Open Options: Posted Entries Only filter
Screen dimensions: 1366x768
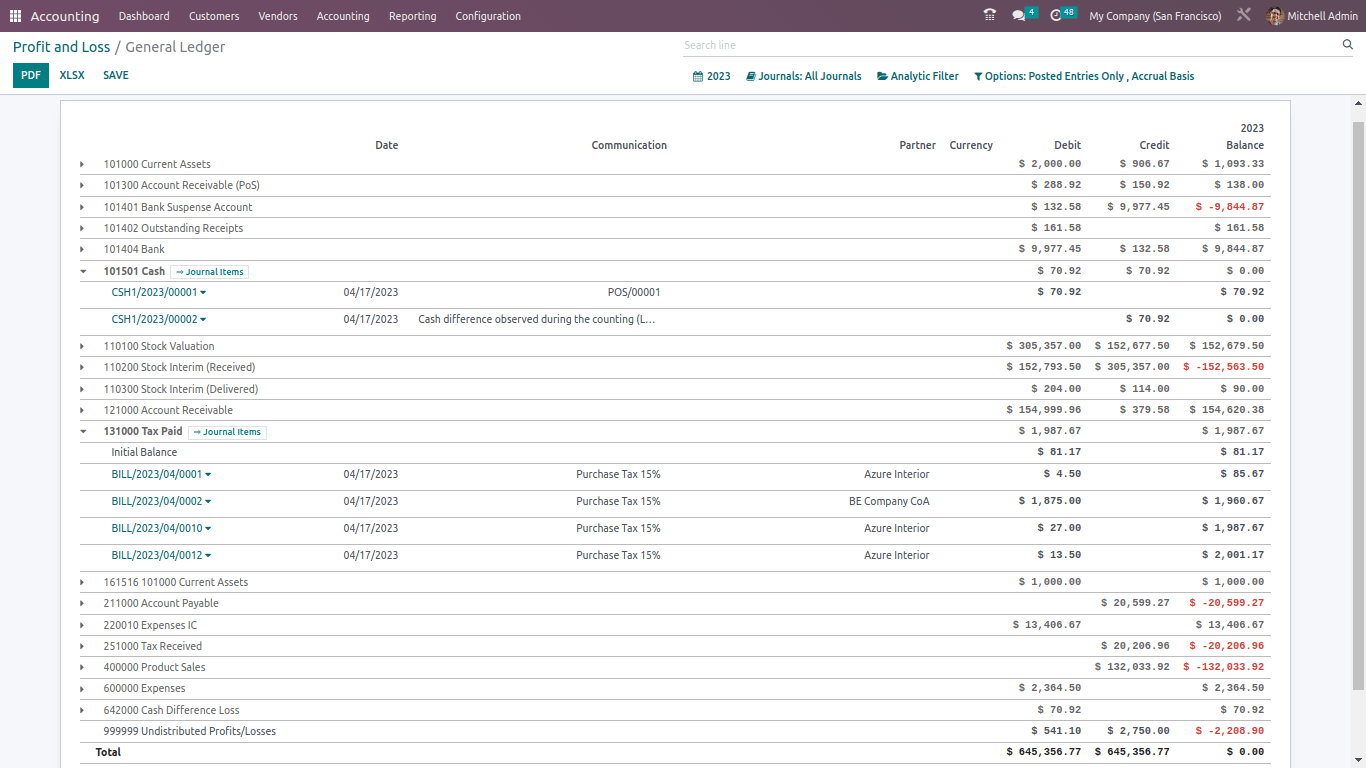[x=1084, y=76]
